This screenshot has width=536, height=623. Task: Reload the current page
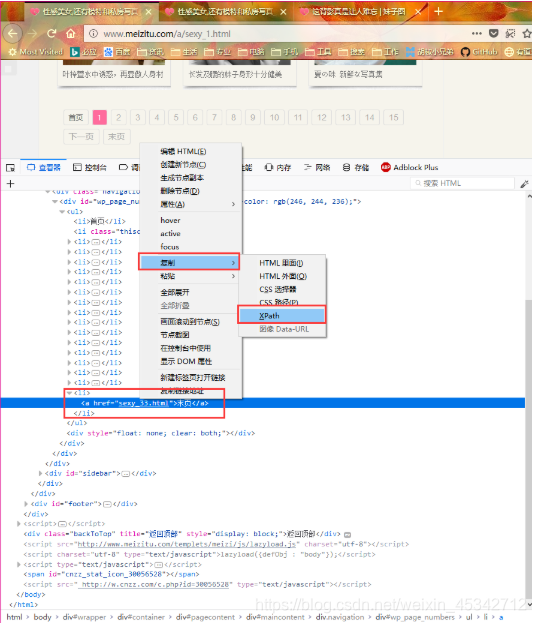tap(51, 34)
